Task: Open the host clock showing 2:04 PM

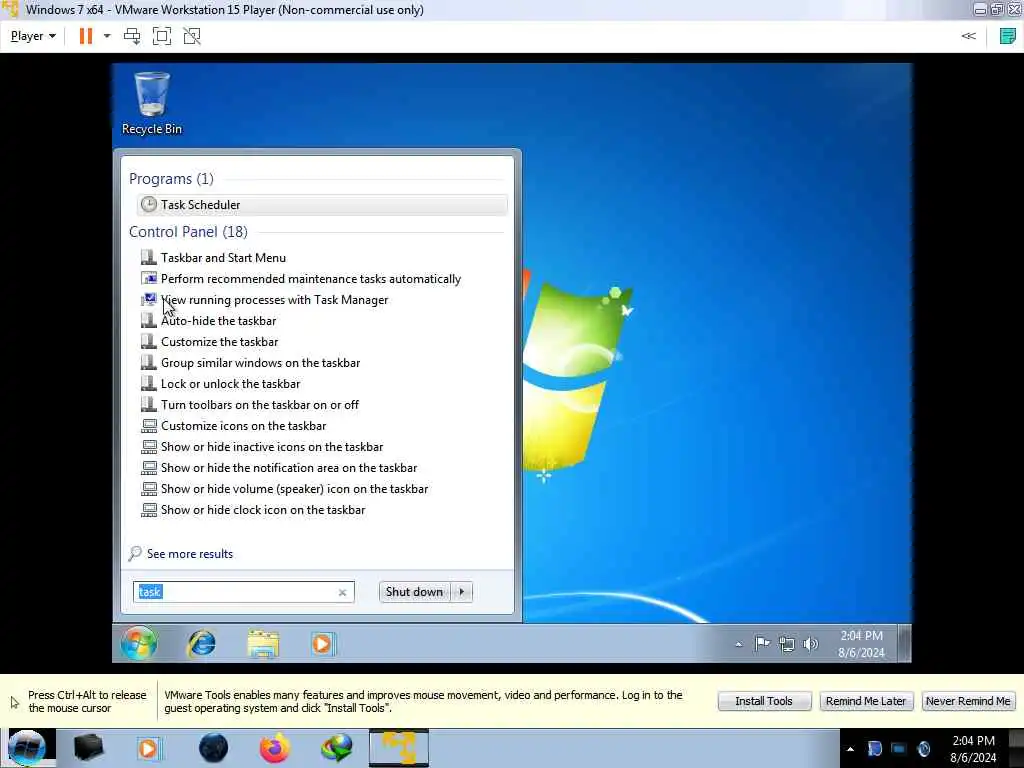Action: coord(973,749)
